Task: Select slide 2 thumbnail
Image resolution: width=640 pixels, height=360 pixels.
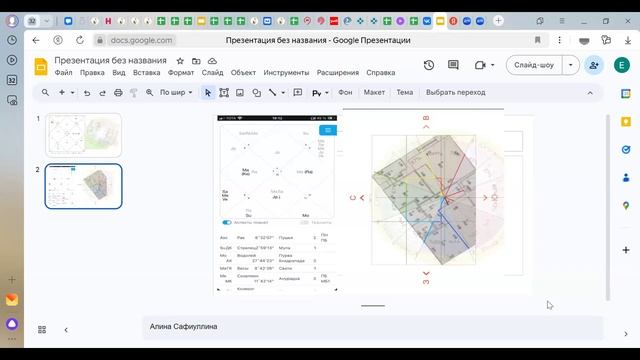Action: pos(83,186)
